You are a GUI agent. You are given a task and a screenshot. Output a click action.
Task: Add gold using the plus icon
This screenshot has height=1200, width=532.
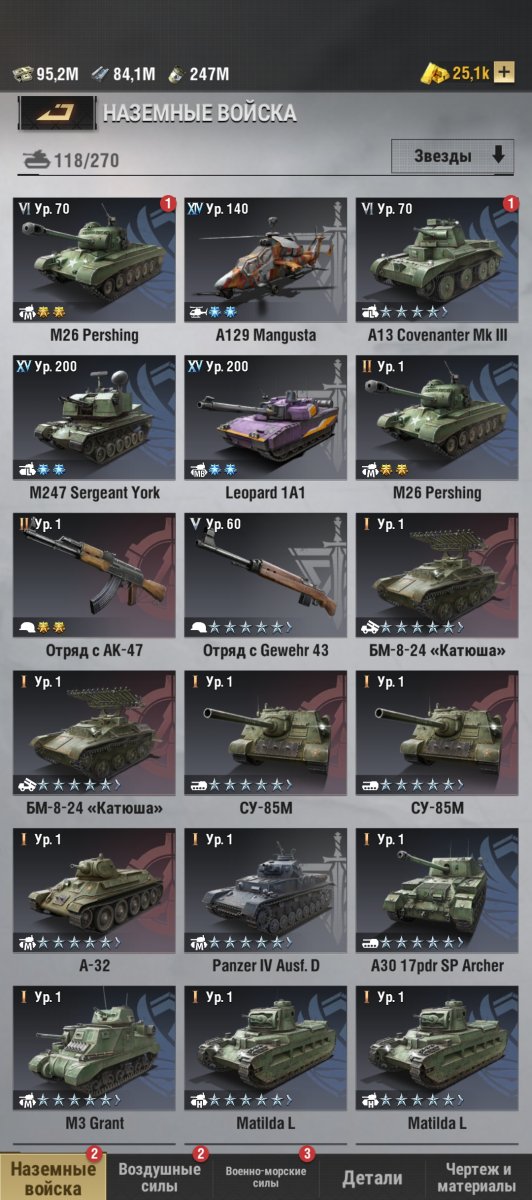point(504,73)
